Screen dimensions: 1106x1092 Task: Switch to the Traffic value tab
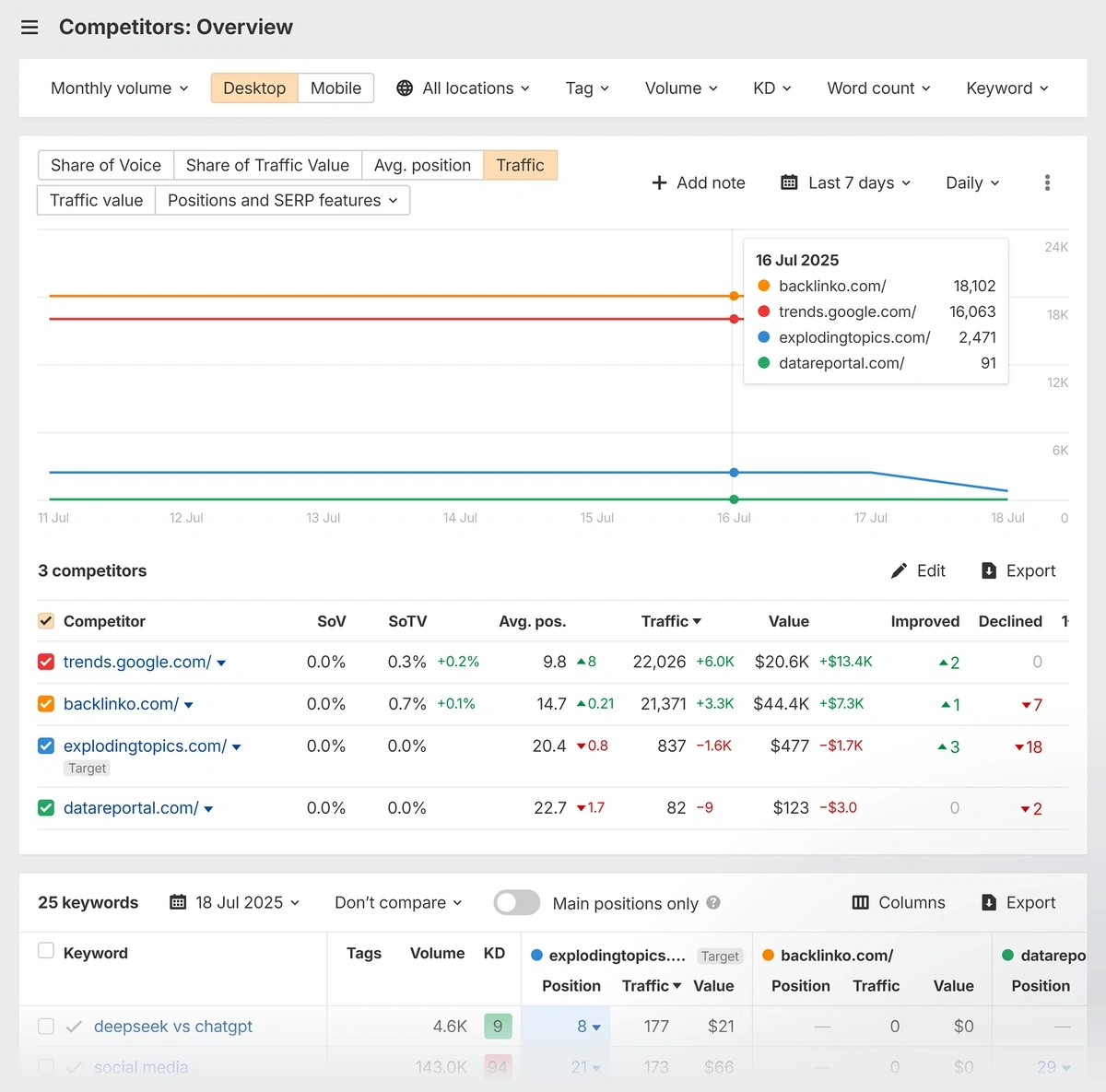coord(97,200)
